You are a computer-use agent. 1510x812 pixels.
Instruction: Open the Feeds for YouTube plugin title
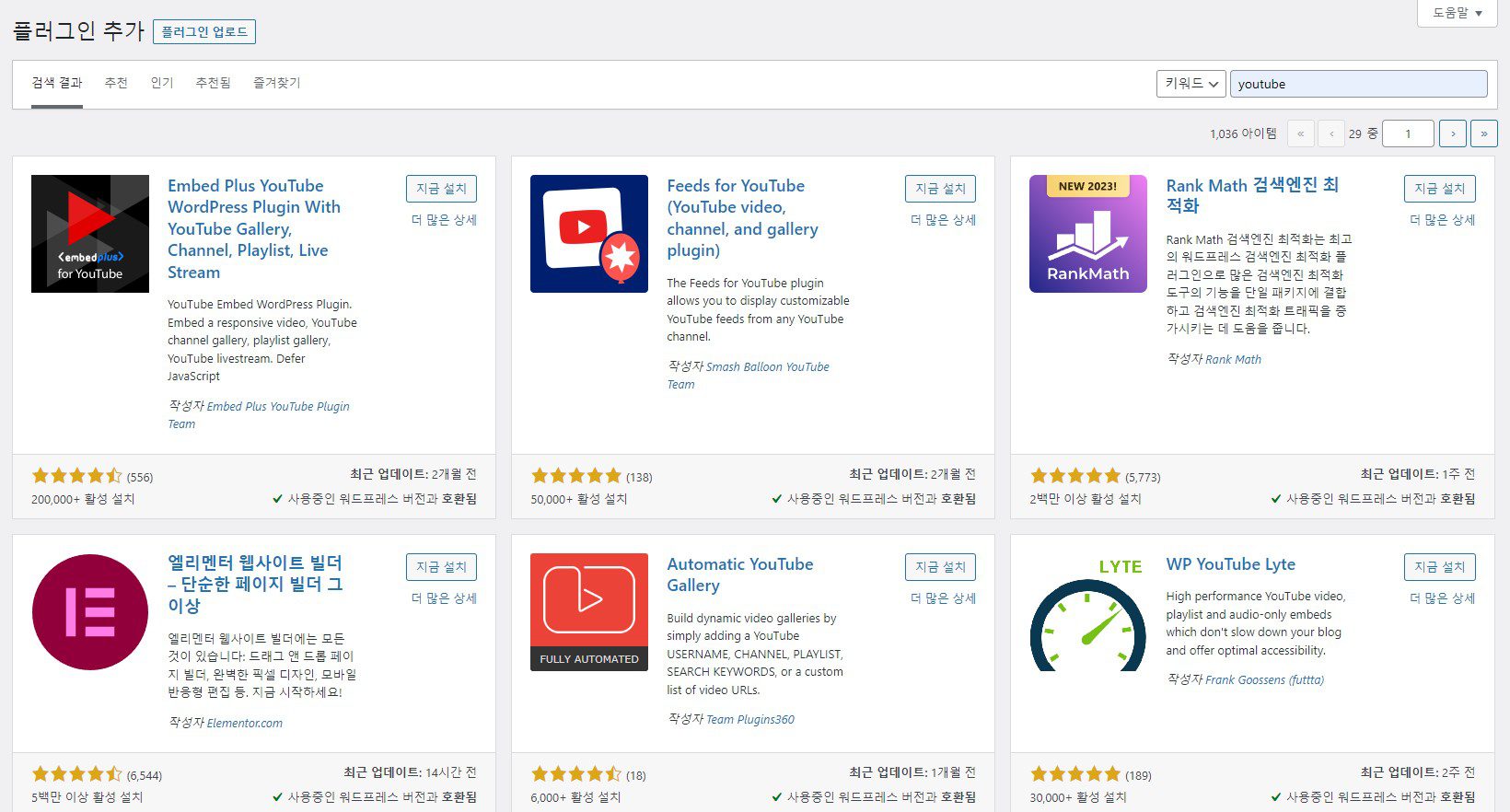point(742,218)
